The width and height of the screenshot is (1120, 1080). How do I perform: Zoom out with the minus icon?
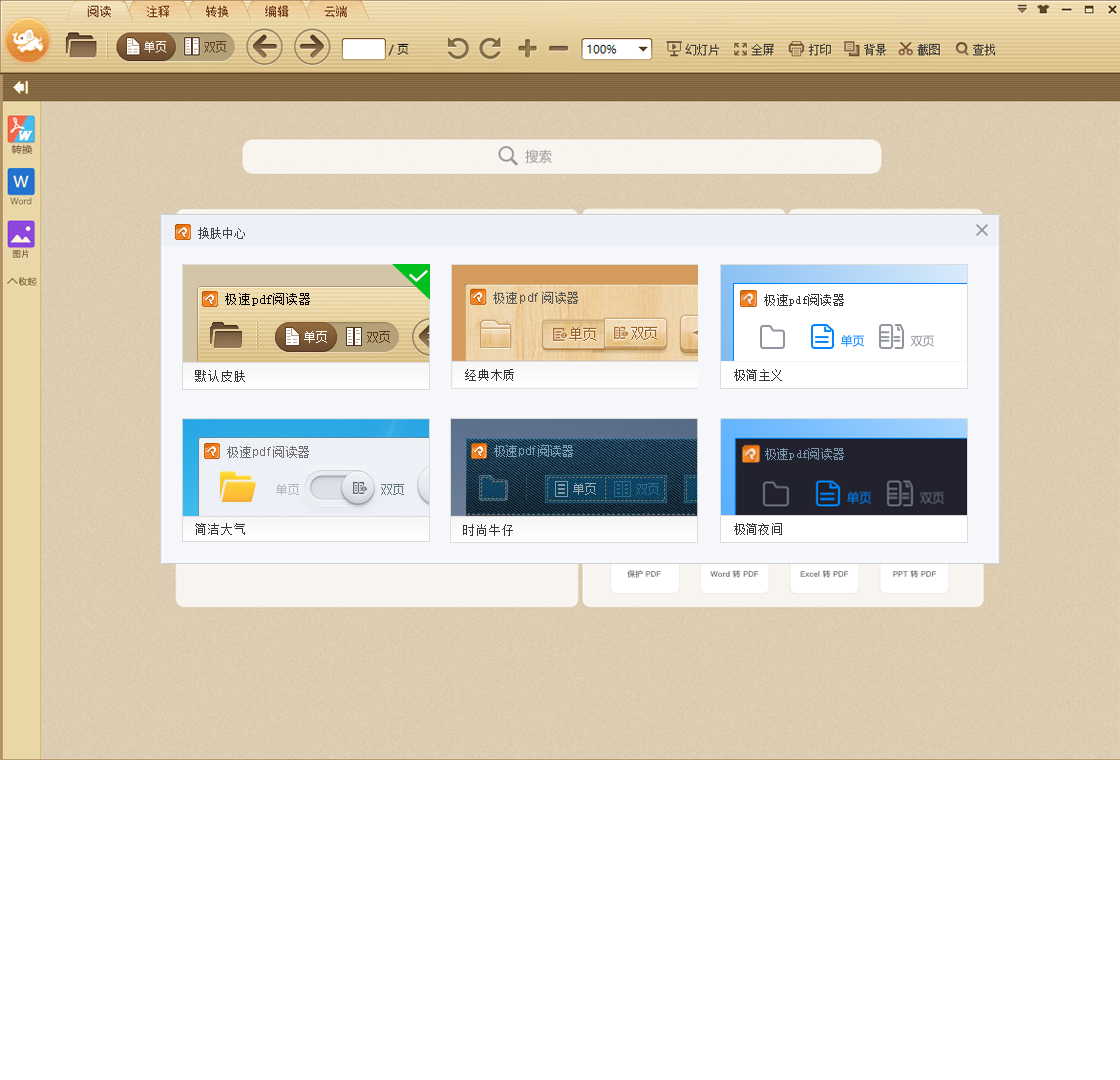(559, 49)
